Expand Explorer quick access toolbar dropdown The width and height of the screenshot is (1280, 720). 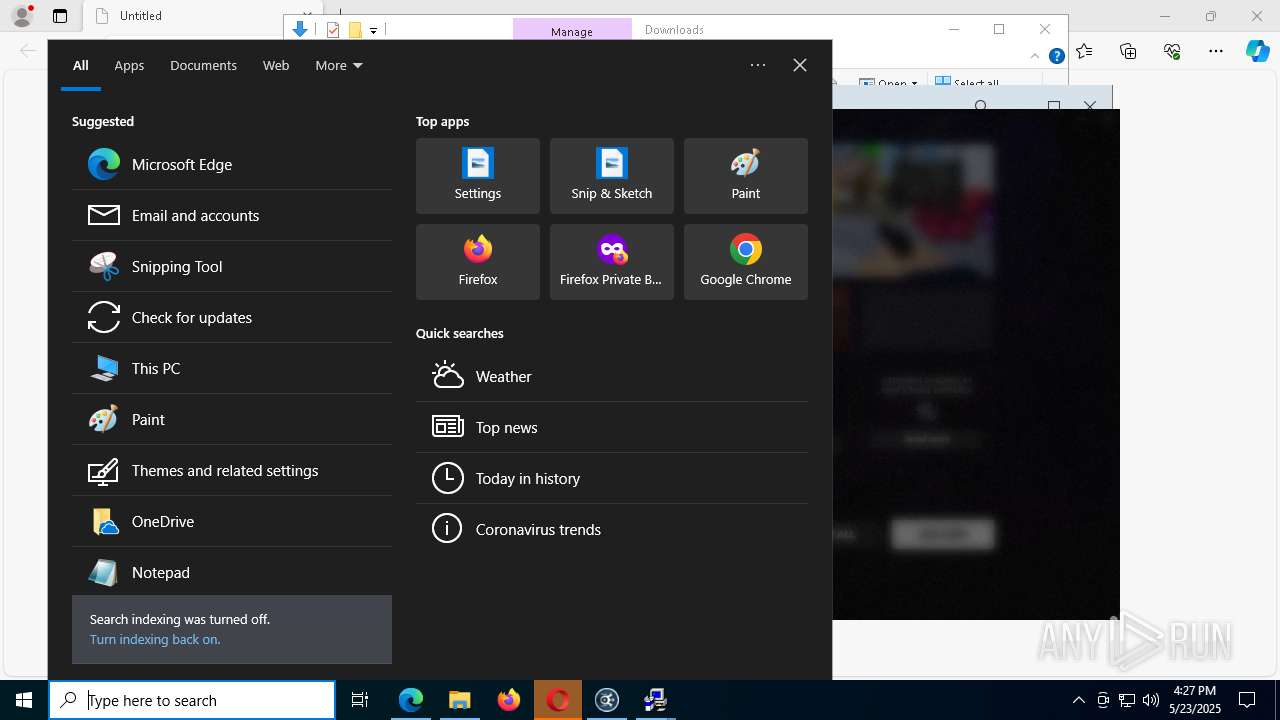tap(374, 30)
